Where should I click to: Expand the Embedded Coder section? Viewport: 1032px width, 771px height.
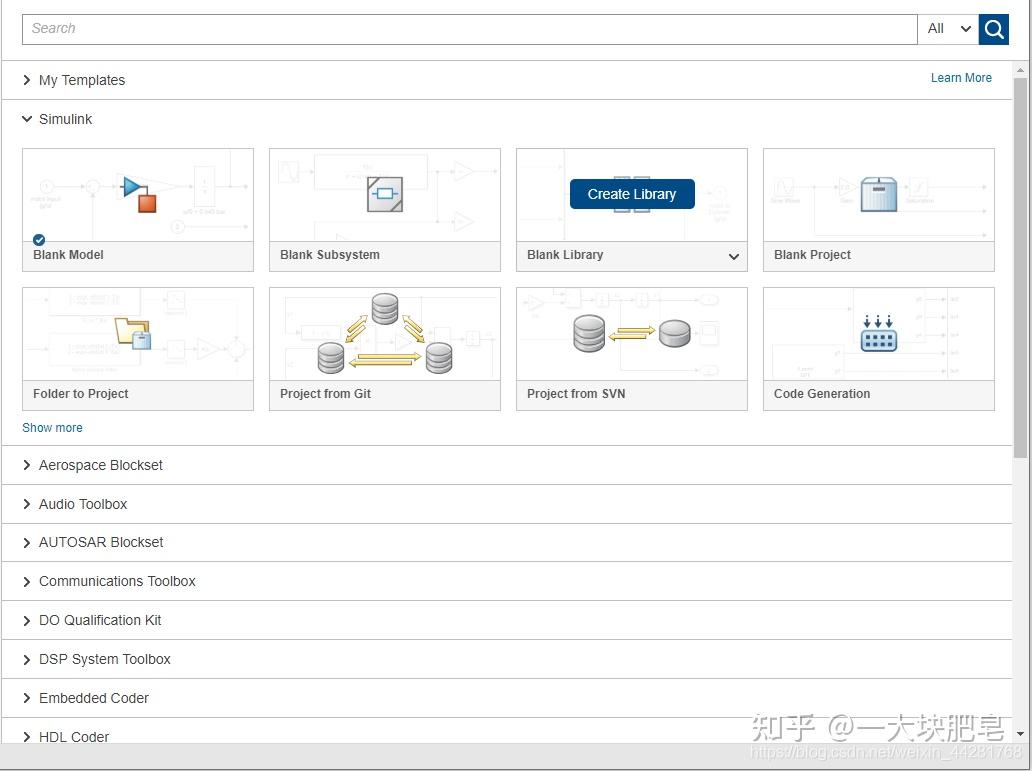(27, 699)
